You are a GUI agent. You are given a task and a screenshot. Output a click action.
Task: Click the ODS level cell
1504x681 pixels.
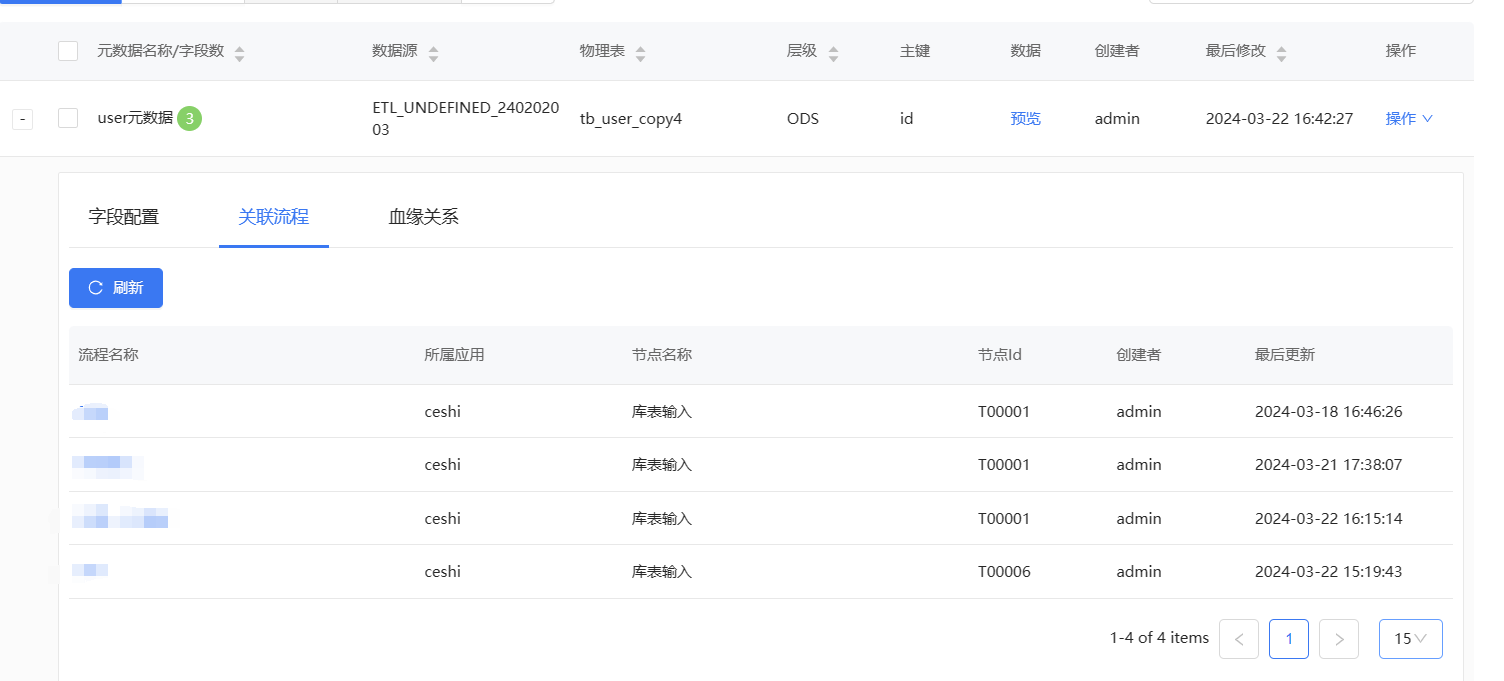coord(803,118)
